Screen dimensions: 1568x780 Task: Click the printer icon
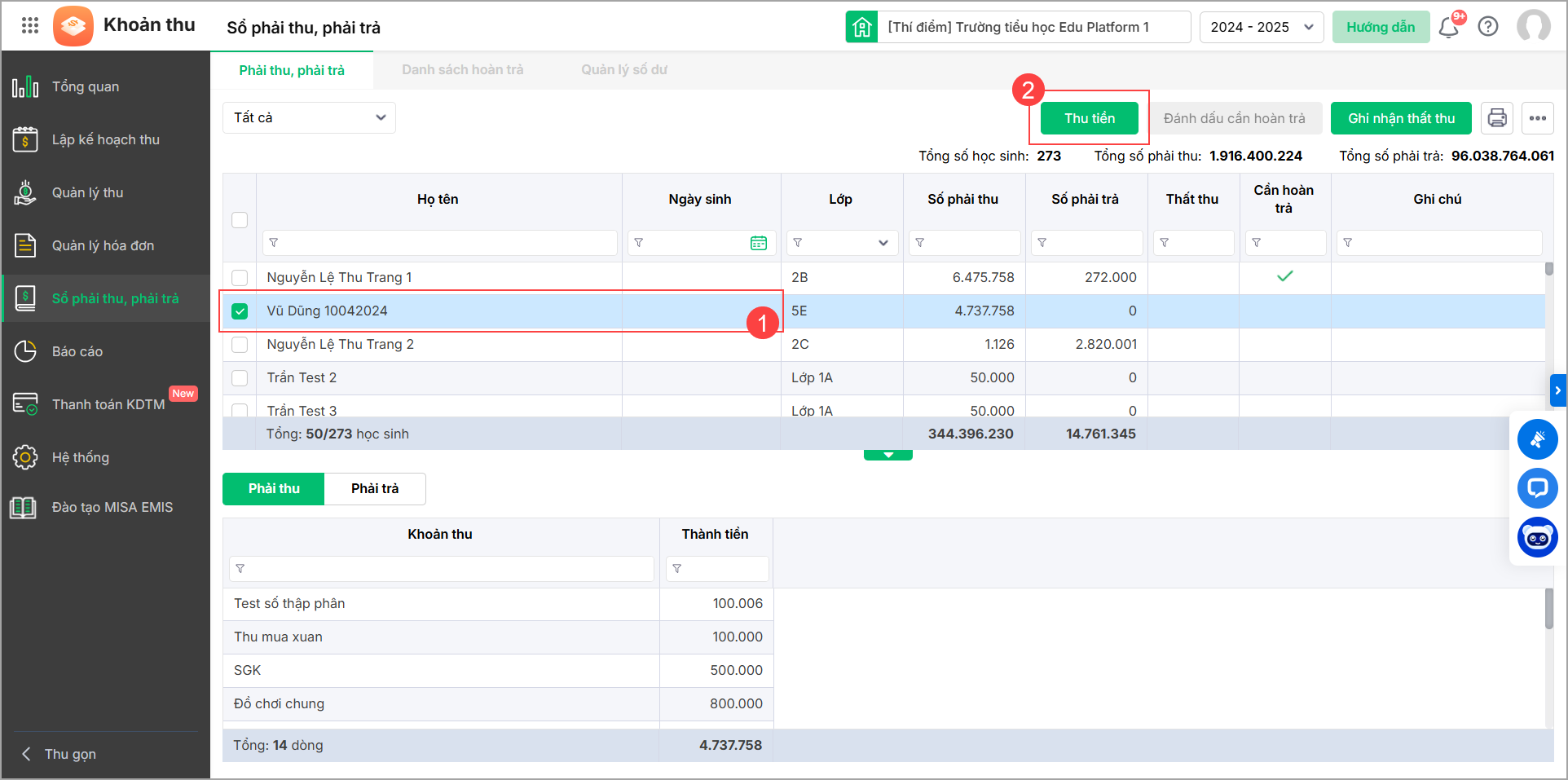coord(1497,118)
